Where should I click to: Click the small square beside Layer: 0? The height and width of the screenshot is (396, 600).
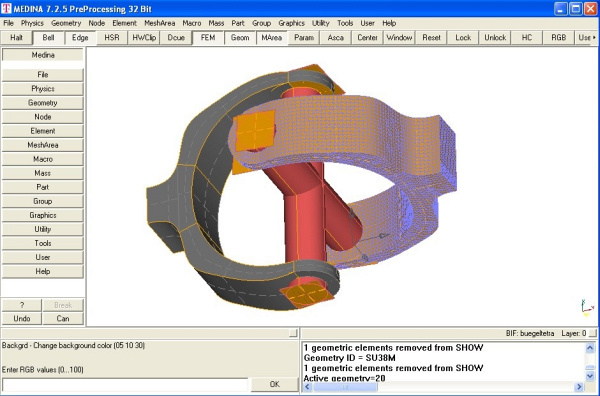click(592, 334)
